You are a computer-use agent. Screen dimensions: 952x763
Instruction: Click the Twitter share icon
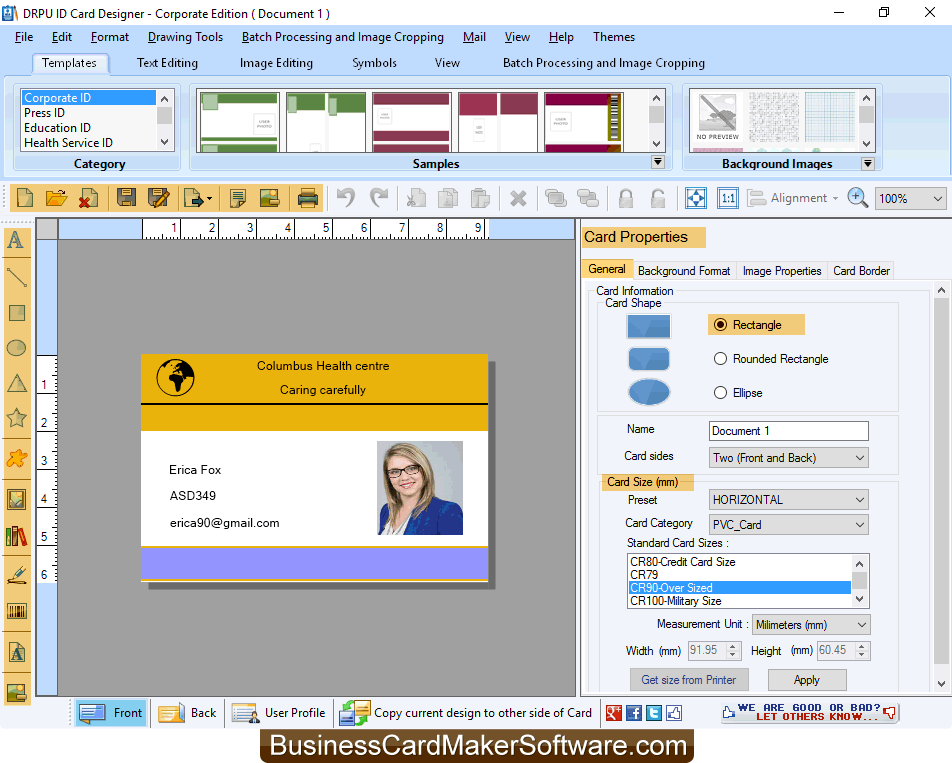click(654, 713)
